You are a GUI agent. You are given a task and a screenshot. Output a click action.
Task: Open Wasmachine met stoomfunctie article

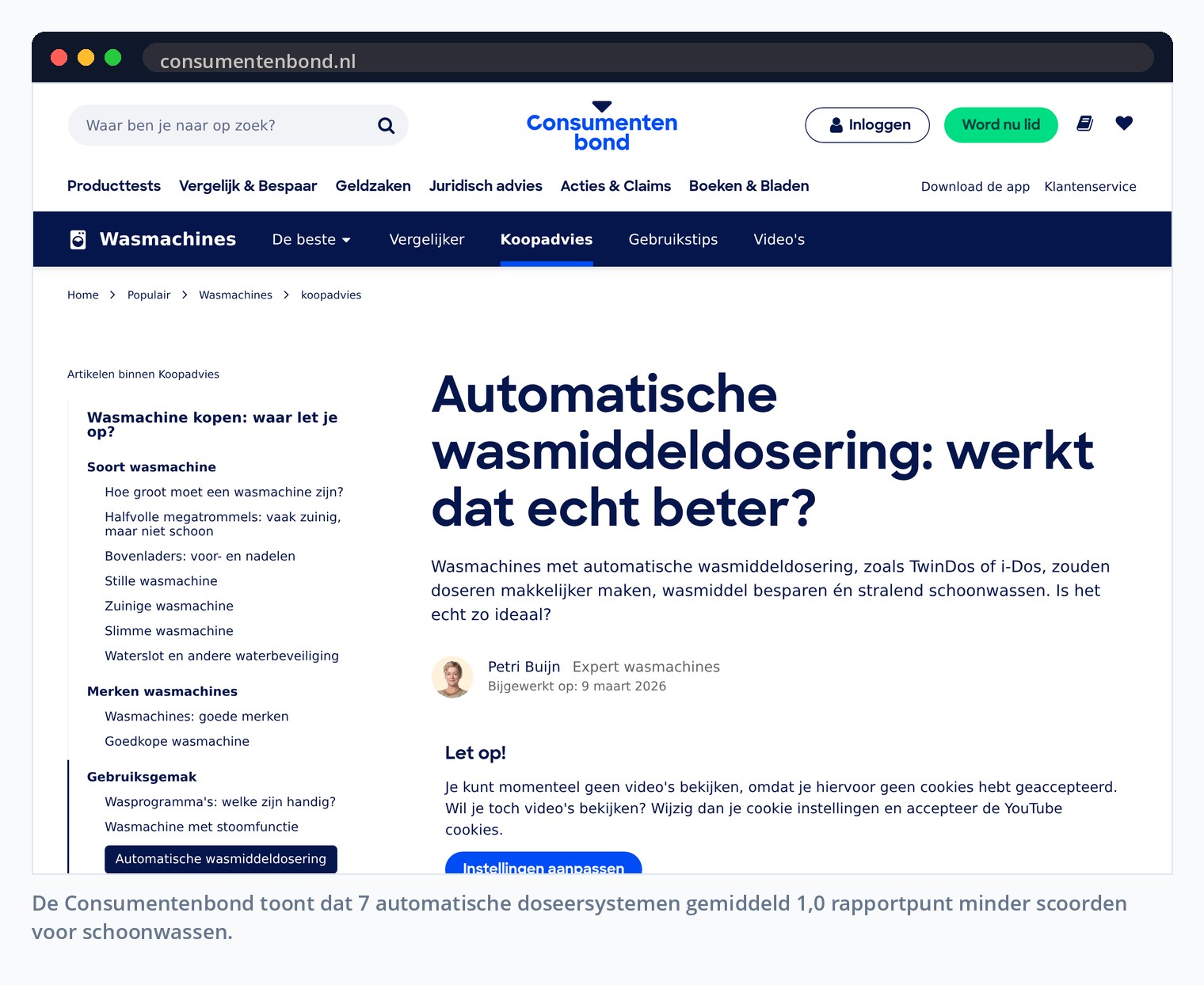201,827
